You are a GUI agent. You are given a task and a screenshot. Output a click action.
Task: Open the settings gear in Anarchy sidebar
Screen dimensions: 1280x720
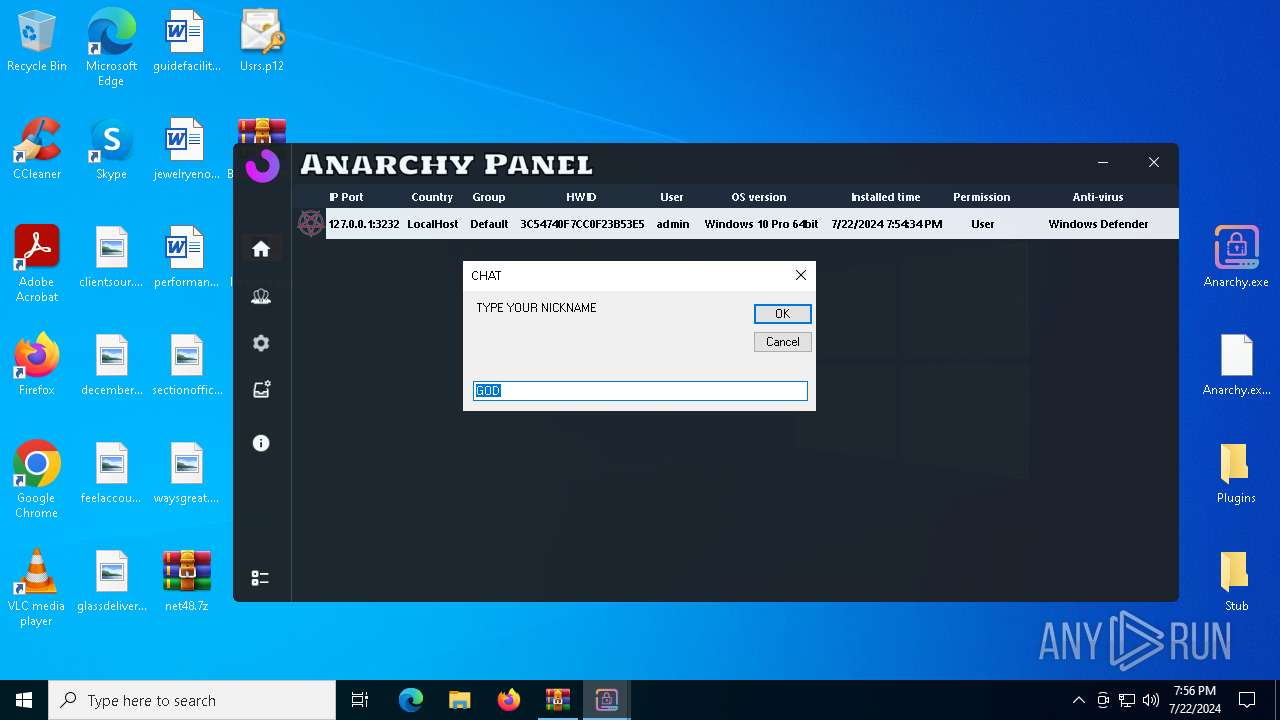(261, 343)
